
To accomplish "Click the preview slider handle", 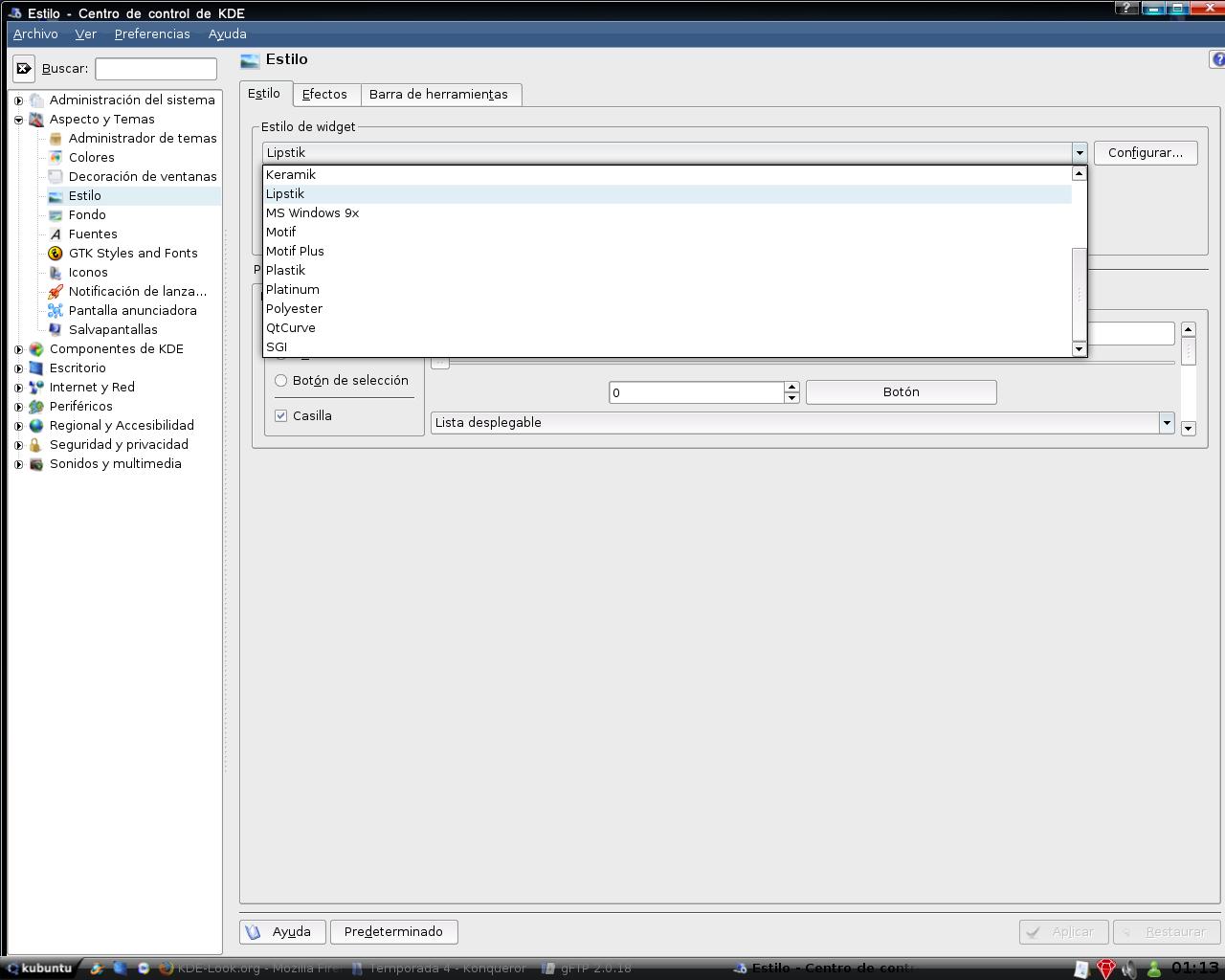I will point(440,363).
